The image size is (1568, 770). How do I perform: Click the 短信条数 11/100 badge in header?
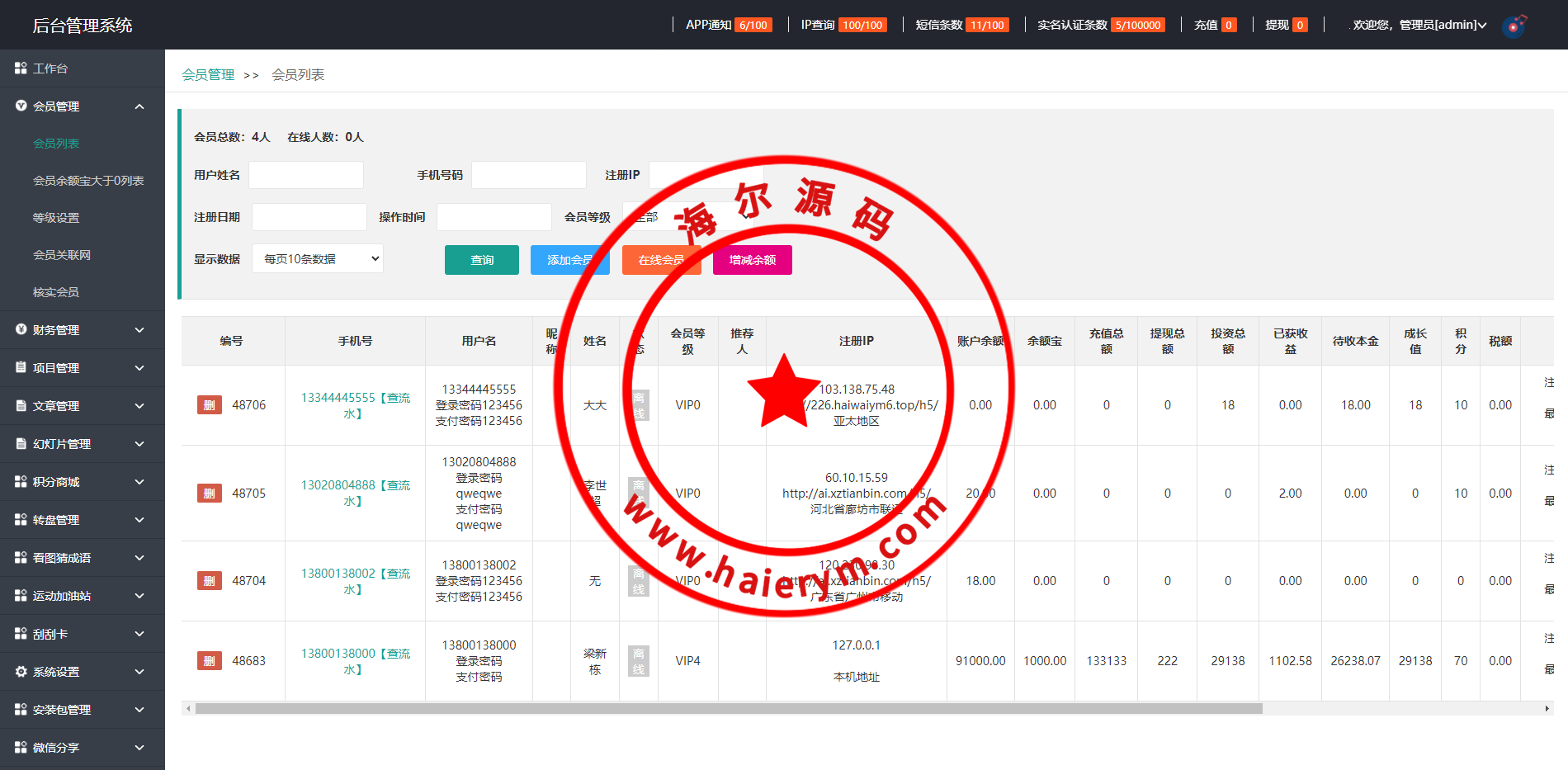coord(987,25)
